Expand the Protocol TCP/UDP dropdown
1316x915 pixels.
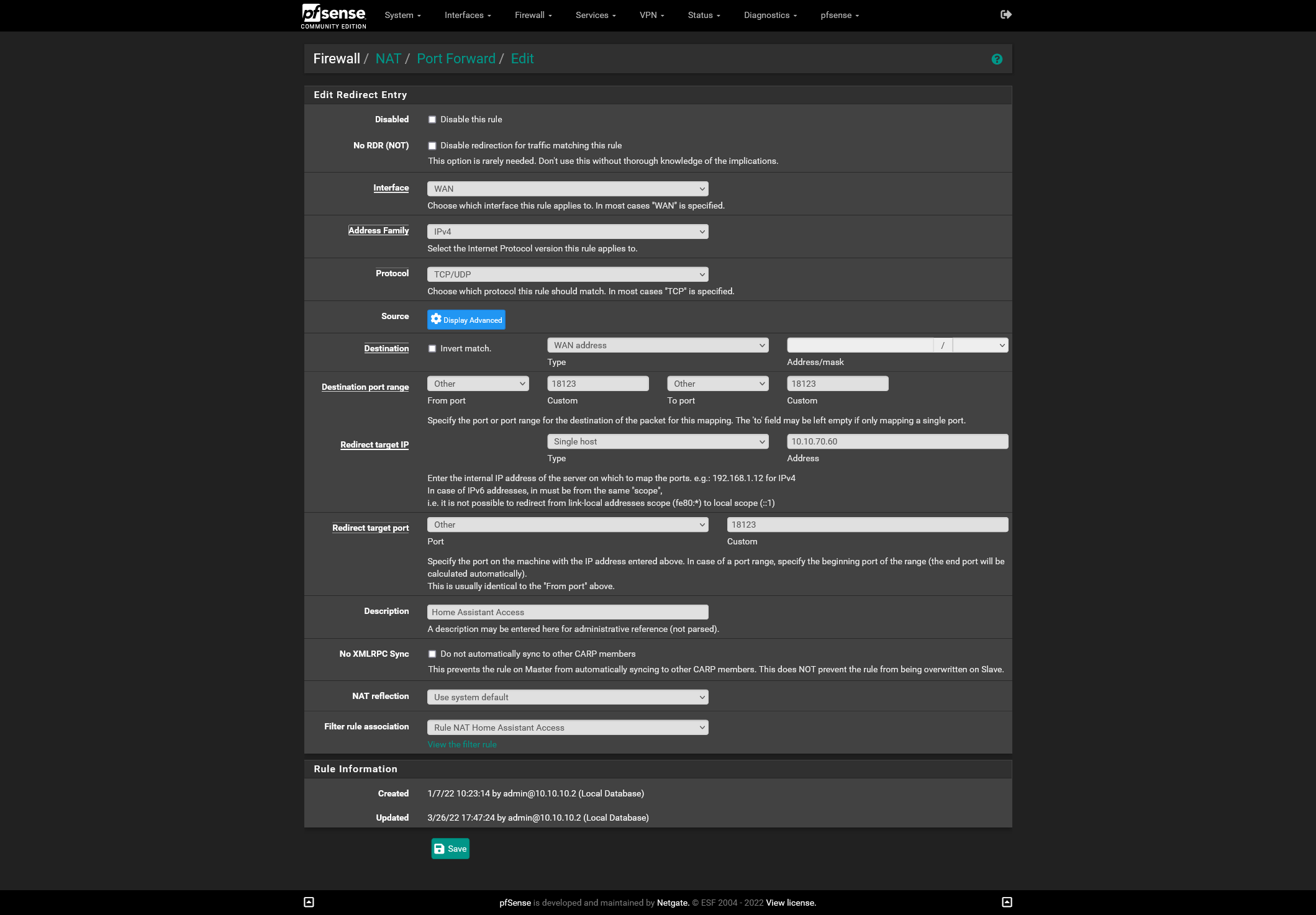pos(568,274)
